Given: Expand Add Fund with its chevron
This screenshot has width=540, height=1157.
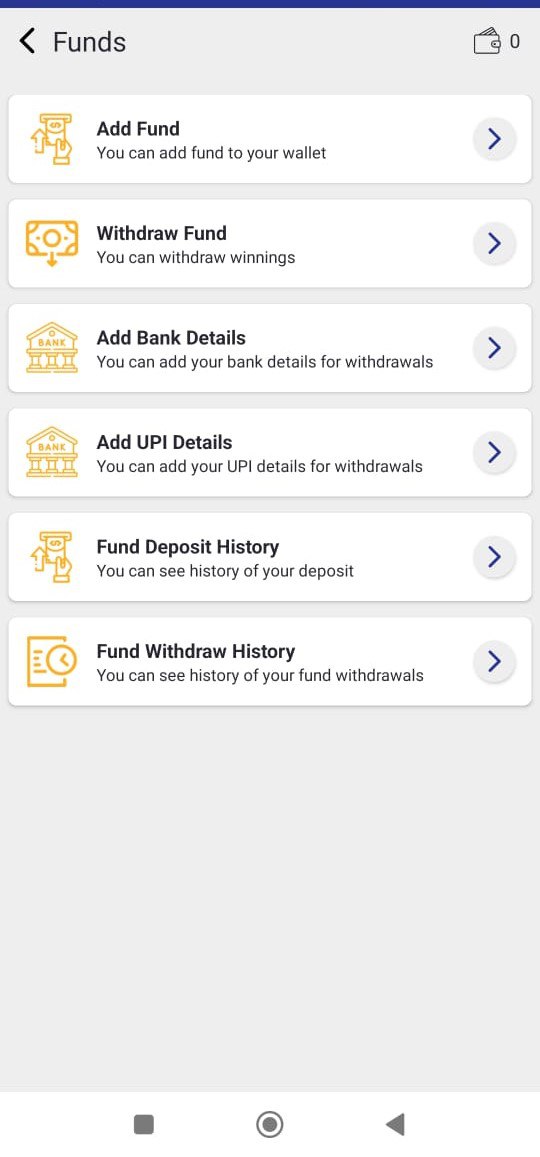Looking at the screenshot, I should [494, 139].
